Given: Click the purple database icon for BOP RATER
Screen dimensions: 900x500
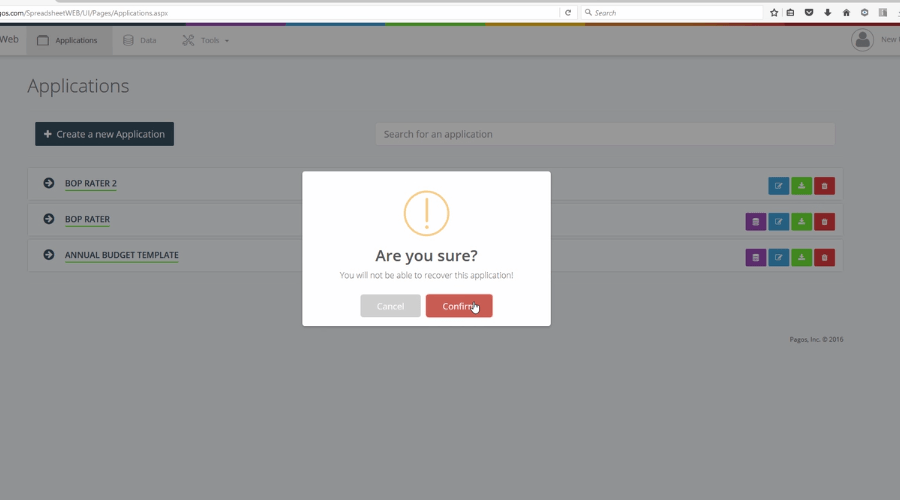Looking at the screenshot, I should pos(755,222).
